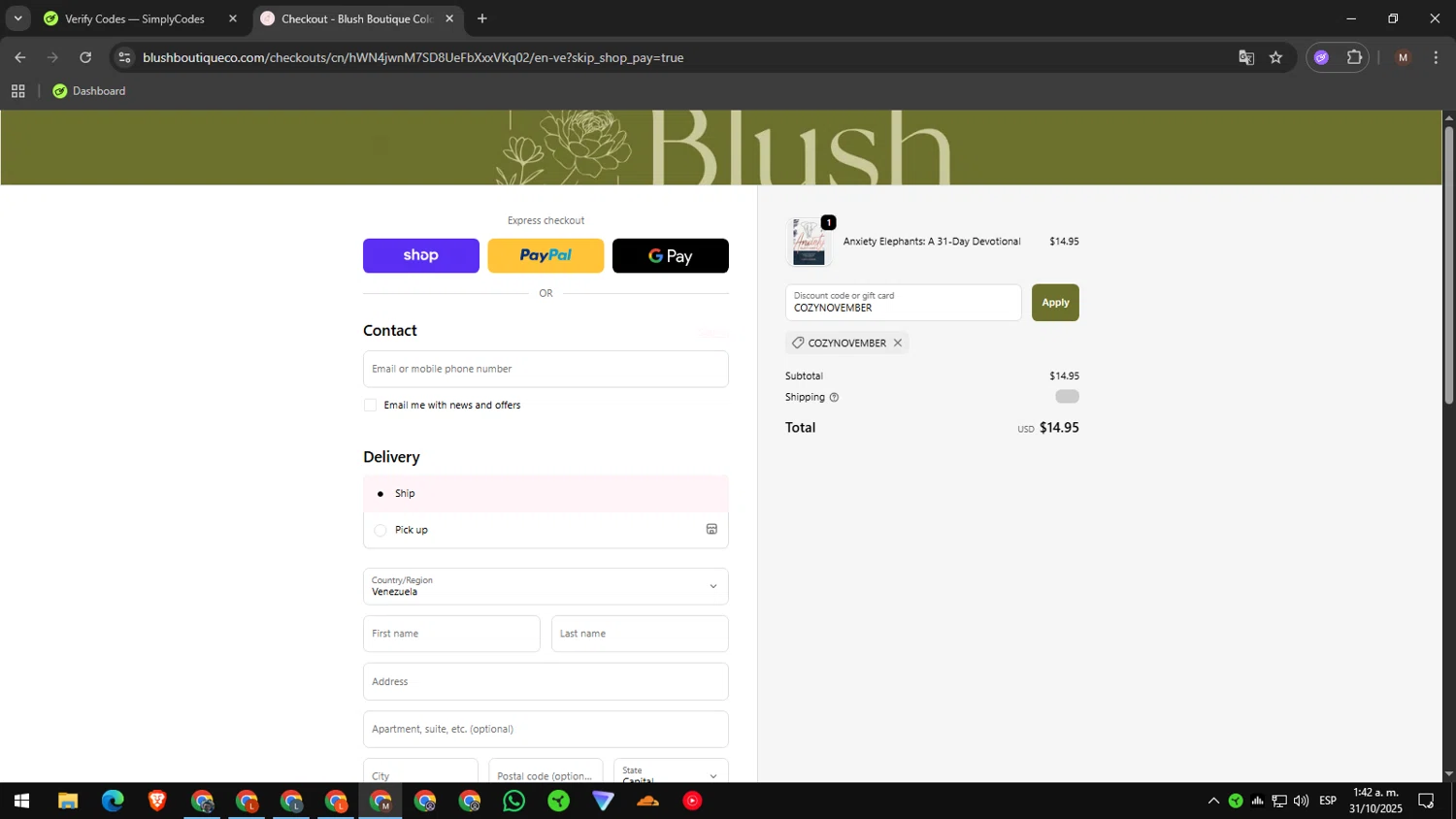Image resolution: width=1456 pixels, height=819 pixels.
Task: Open WhatsApp from the taskbar
Action: tap(514, 801)
